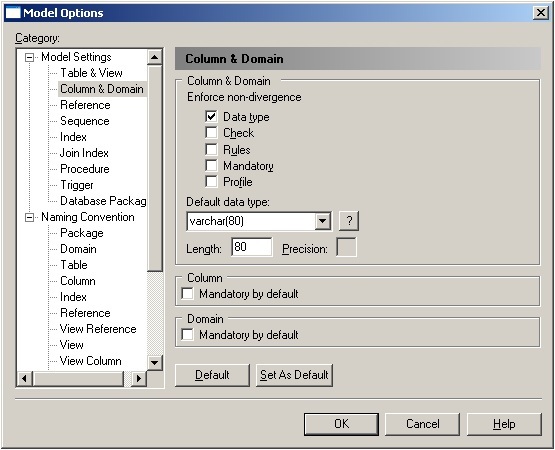Click the horizontal scrollbar thumb in category list

[x=78, y=378]
